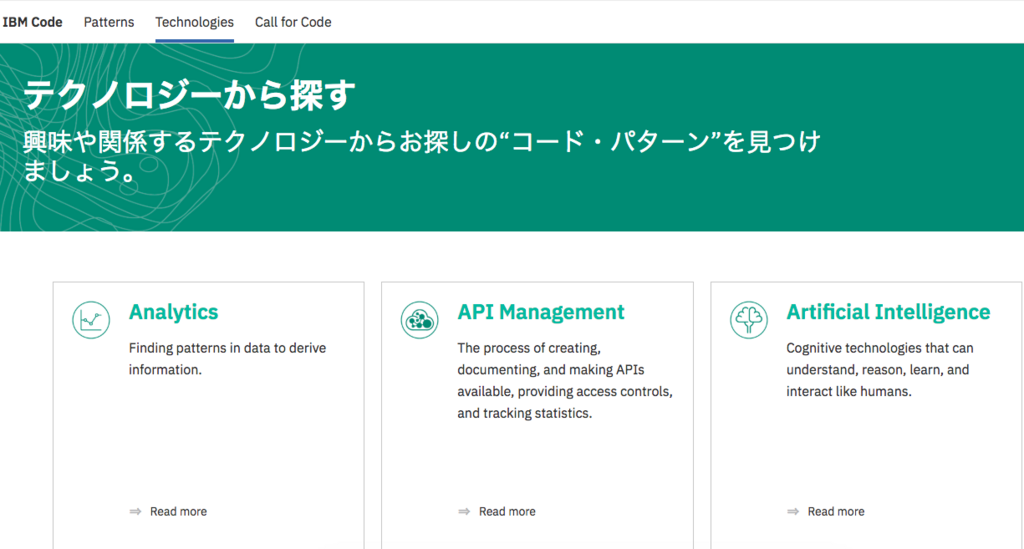Screen dimensions: 1024x549
Task: Click the arrow icon beside Analytics Read more
Action: [x=135, y=512]
